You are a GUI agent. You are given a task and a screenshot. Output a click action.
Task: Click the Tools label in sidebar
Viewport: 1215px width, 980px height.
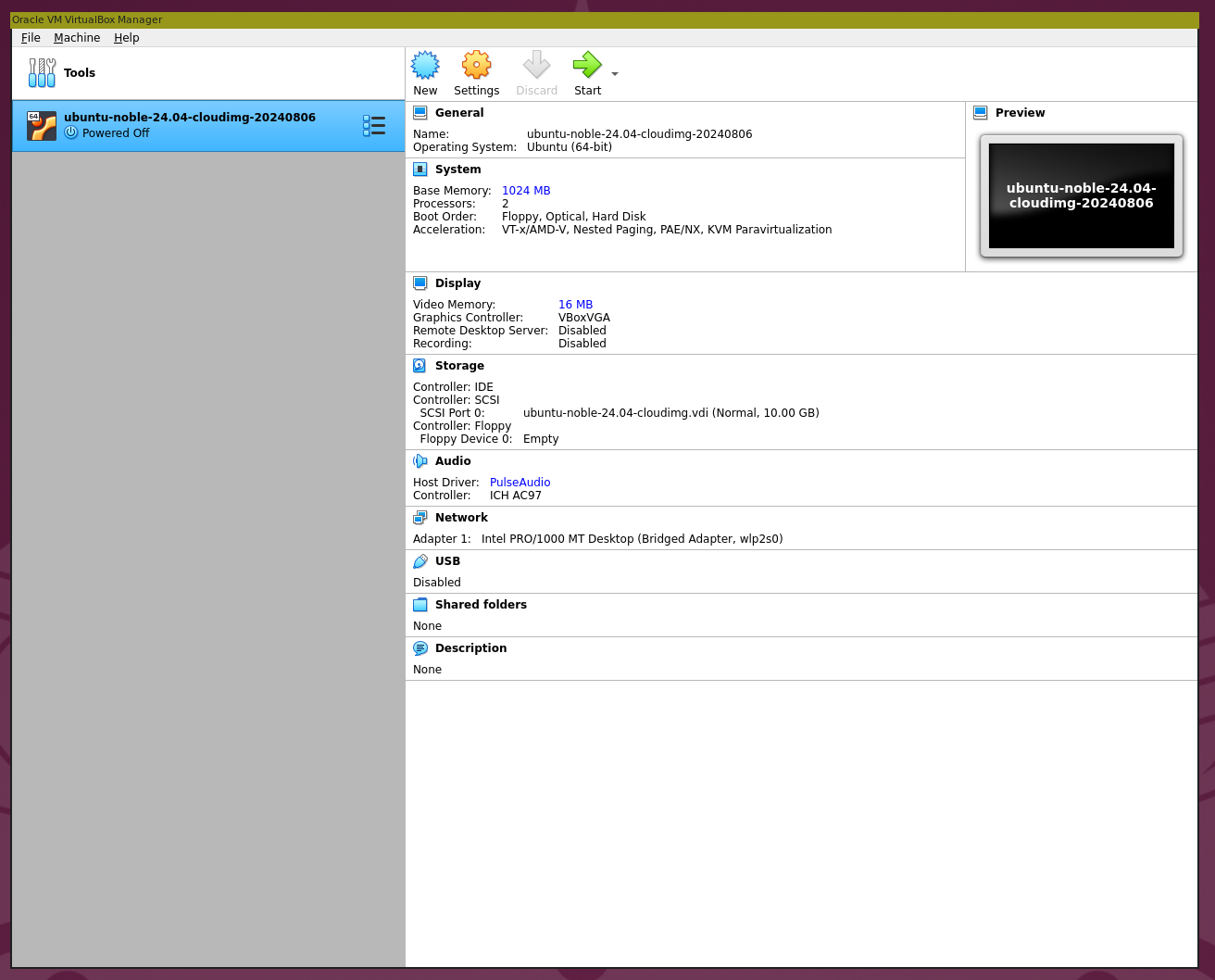pyautogui.click(x=80, y=73)
